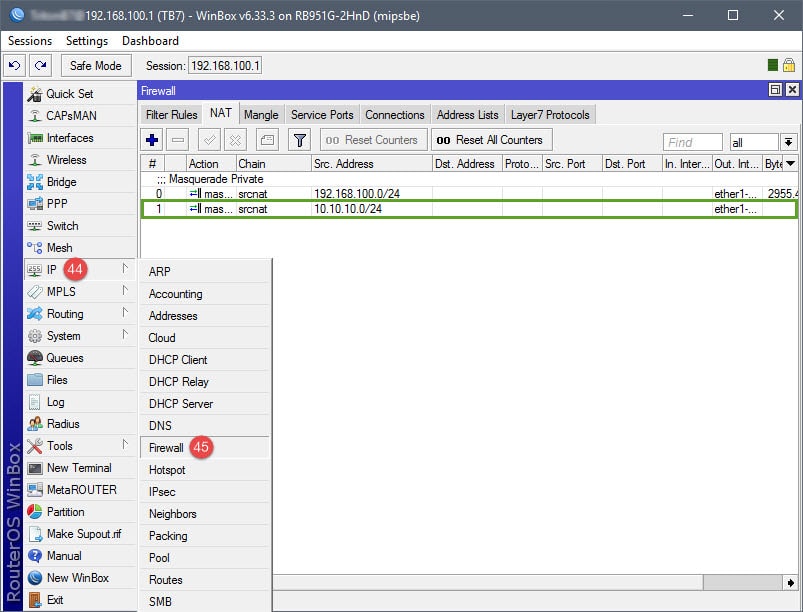Remove selected rule with minus icon
This screenshot has height=612, width=803.
(x=178, y=140)
